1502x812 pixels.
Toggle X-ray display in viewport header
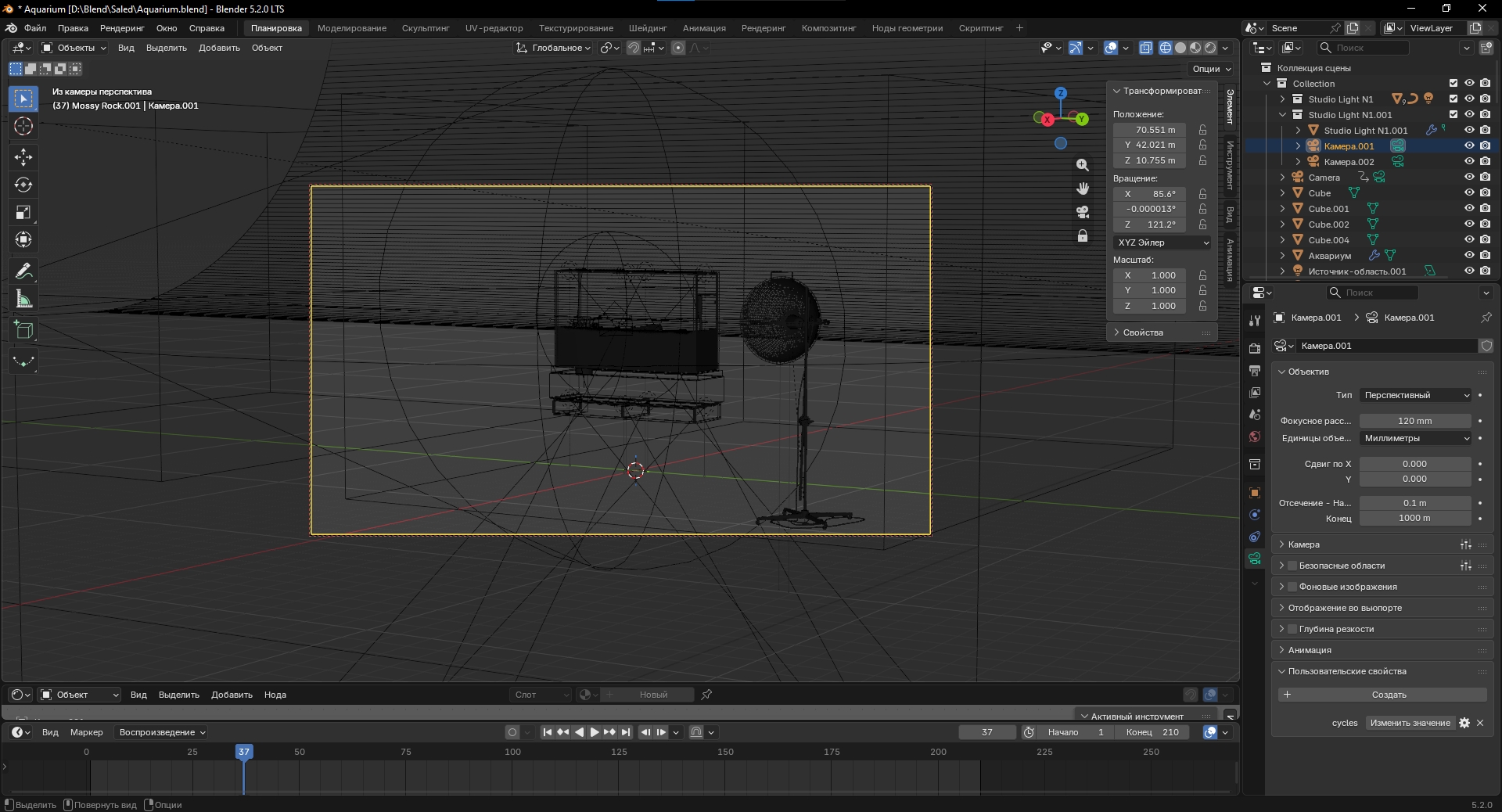click(1146, 48)
